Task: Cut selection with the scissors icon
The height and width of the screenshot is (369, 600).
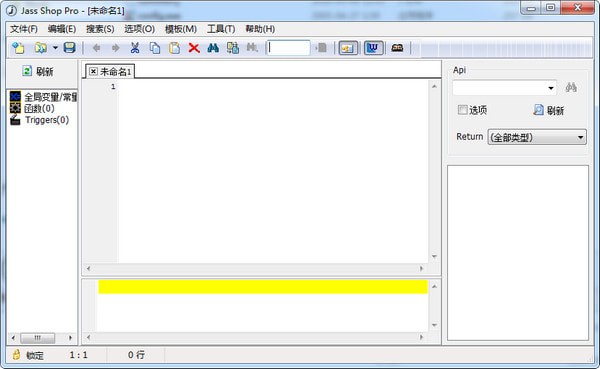Action: click(x=135, y=48)
